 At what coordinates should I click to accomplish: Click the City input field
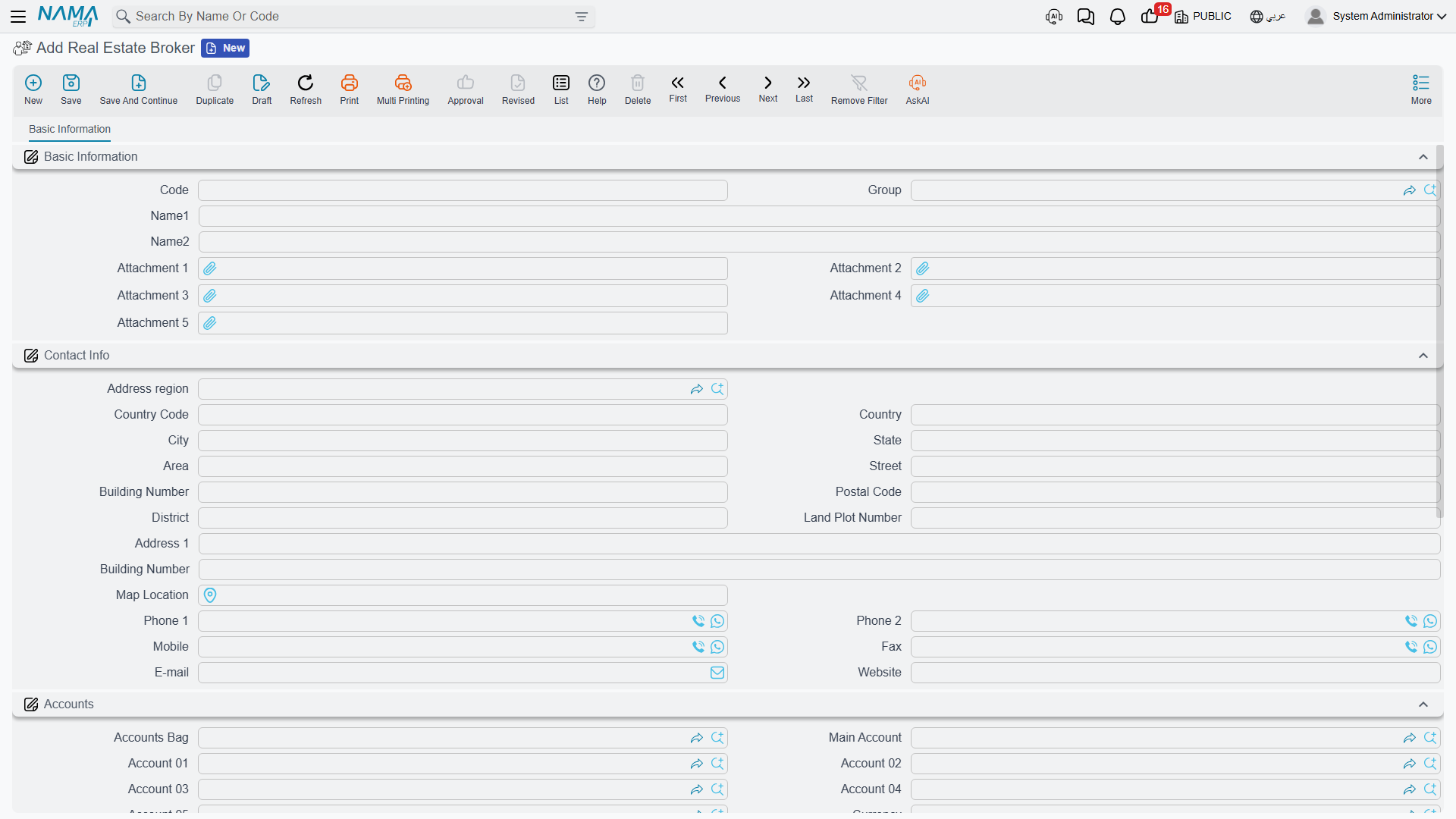pos(463,441)
